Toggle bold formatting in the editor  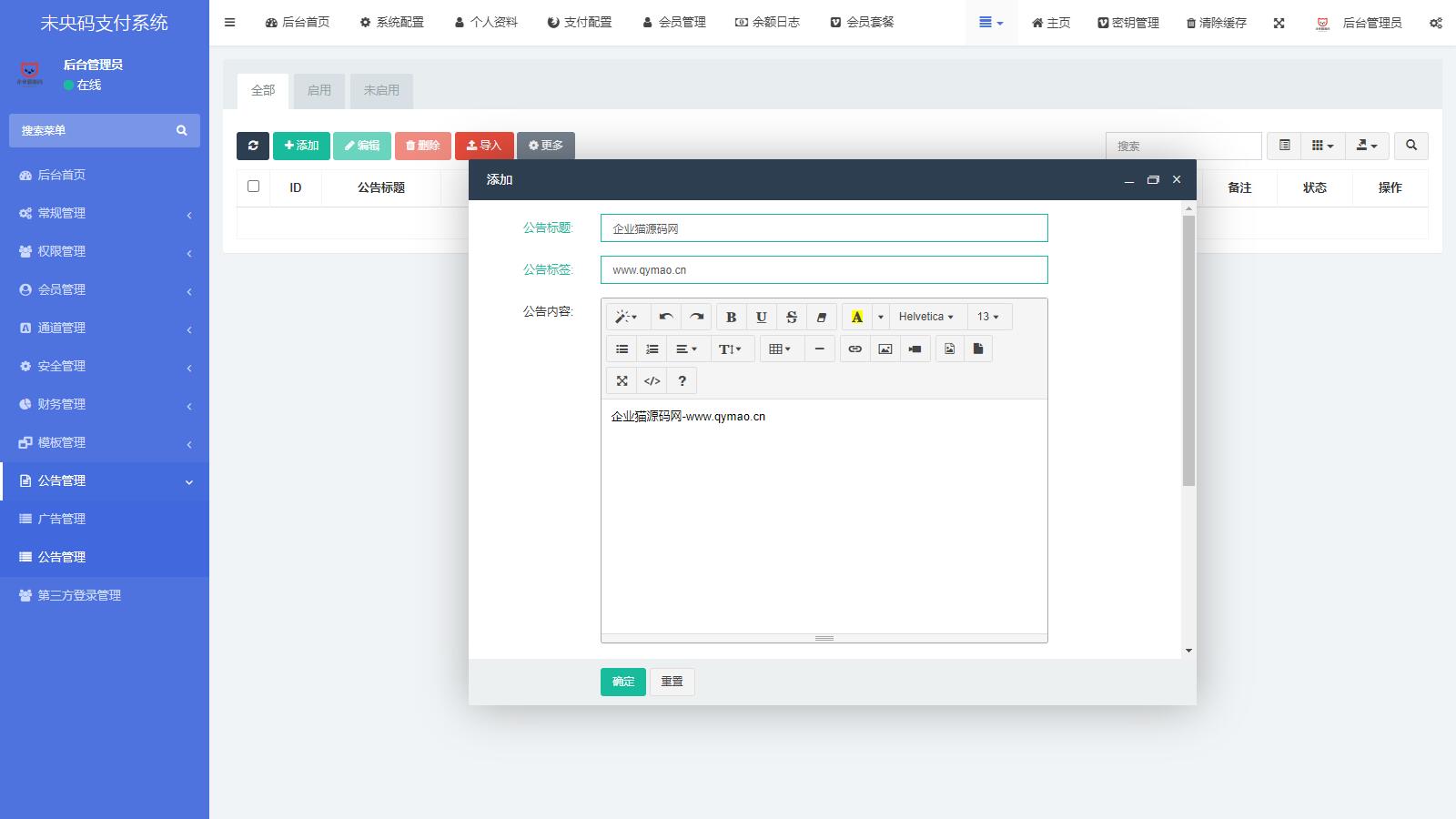click(731, 317)
